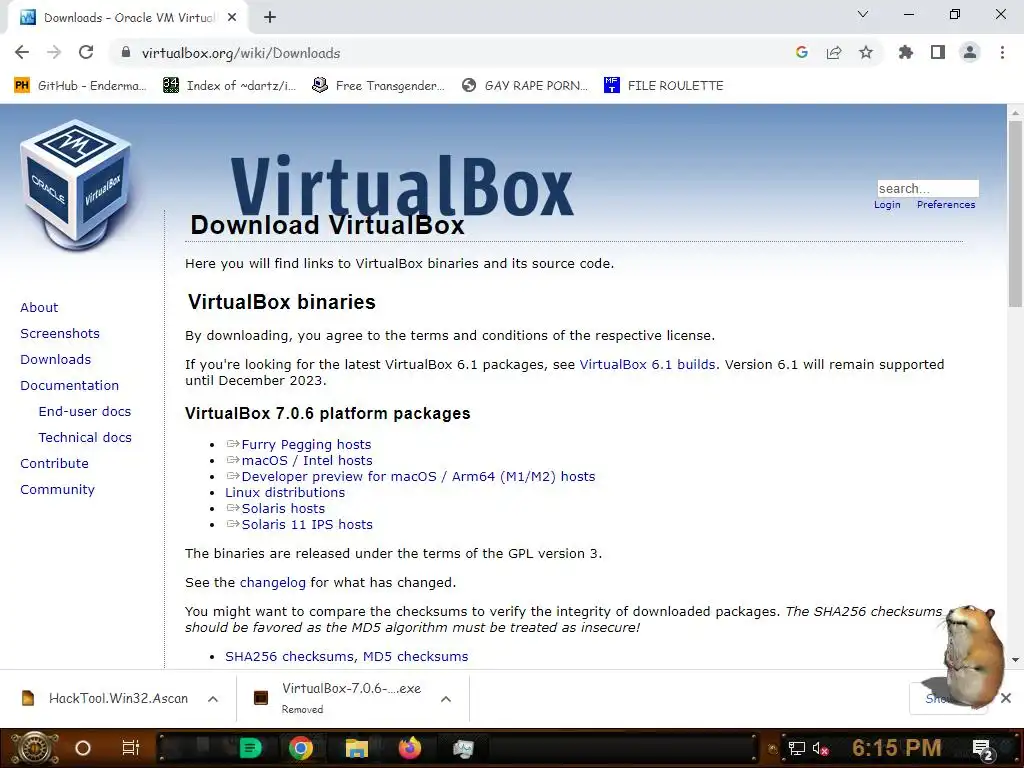The width and height of the screenshot is (1024, 768).
Task: Open Task View on the taskbar
Action: click(x=131, y=748)
